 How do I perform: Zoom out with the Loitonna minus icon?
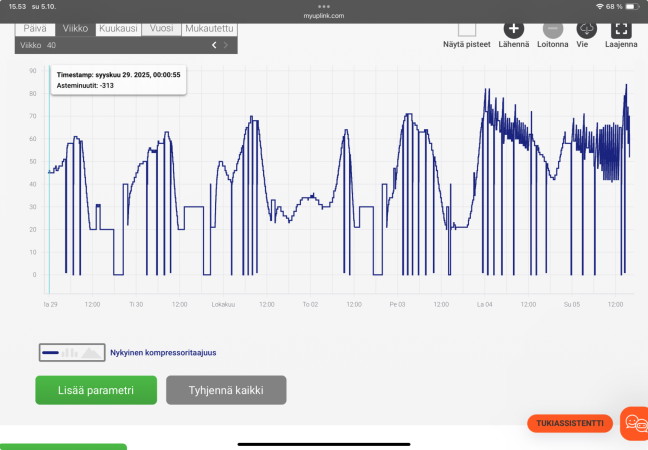[x=553, y=29]
